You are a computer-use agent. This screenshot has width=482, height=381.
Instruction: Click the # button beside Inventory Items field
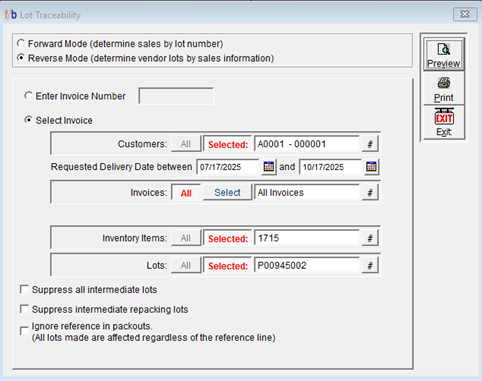point(370,238)
